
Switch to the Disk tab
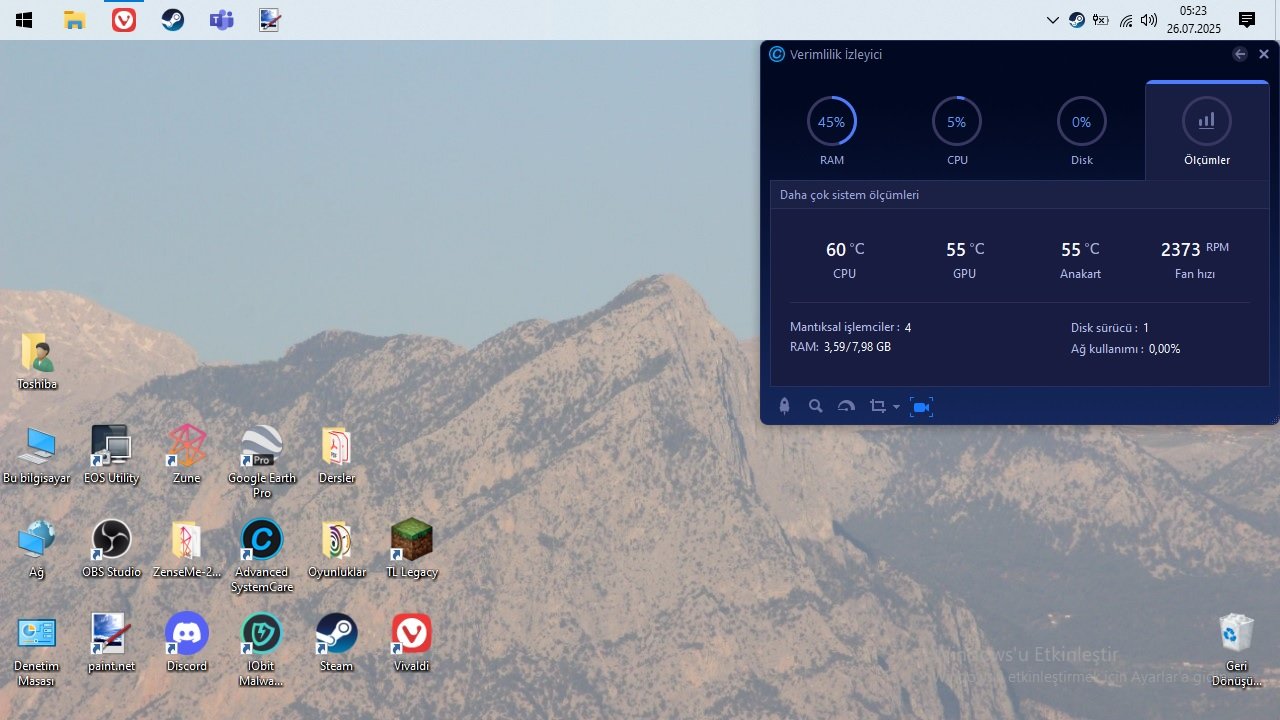1081,131
